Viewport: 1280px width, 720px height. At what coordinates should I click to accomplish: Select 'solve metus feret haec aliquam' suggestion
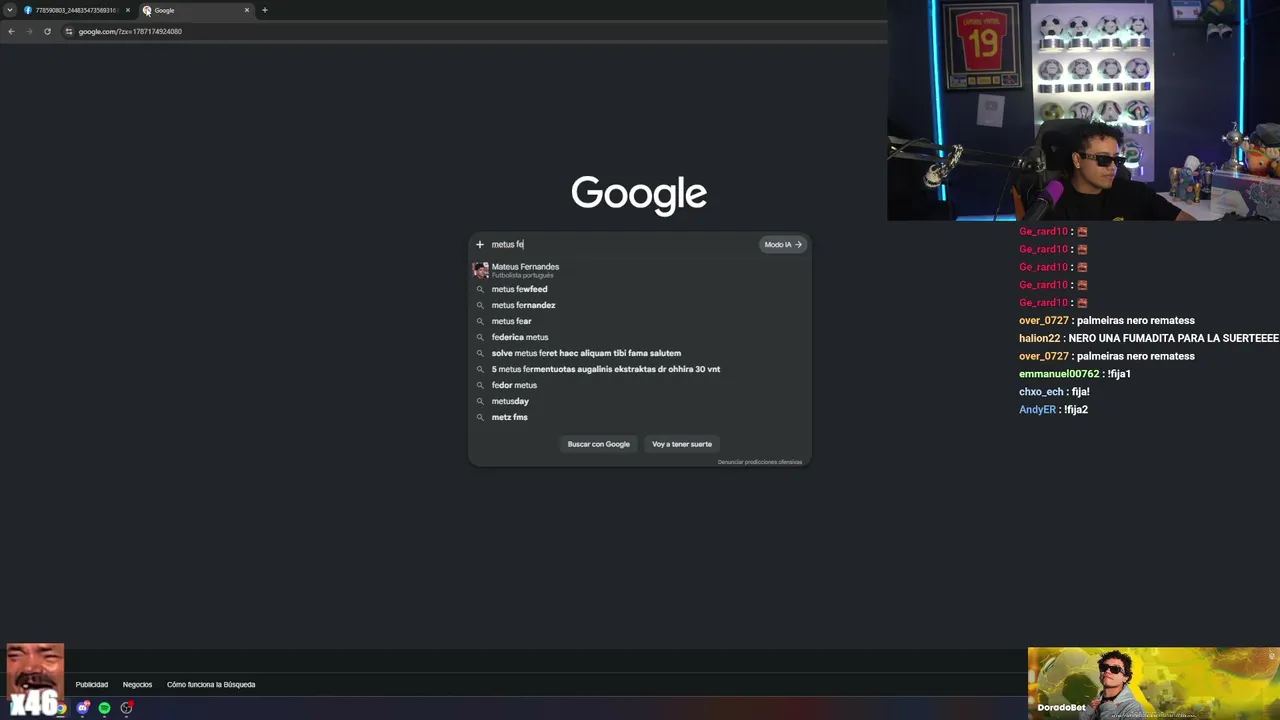pyautogui.click(x=640, y=353)
